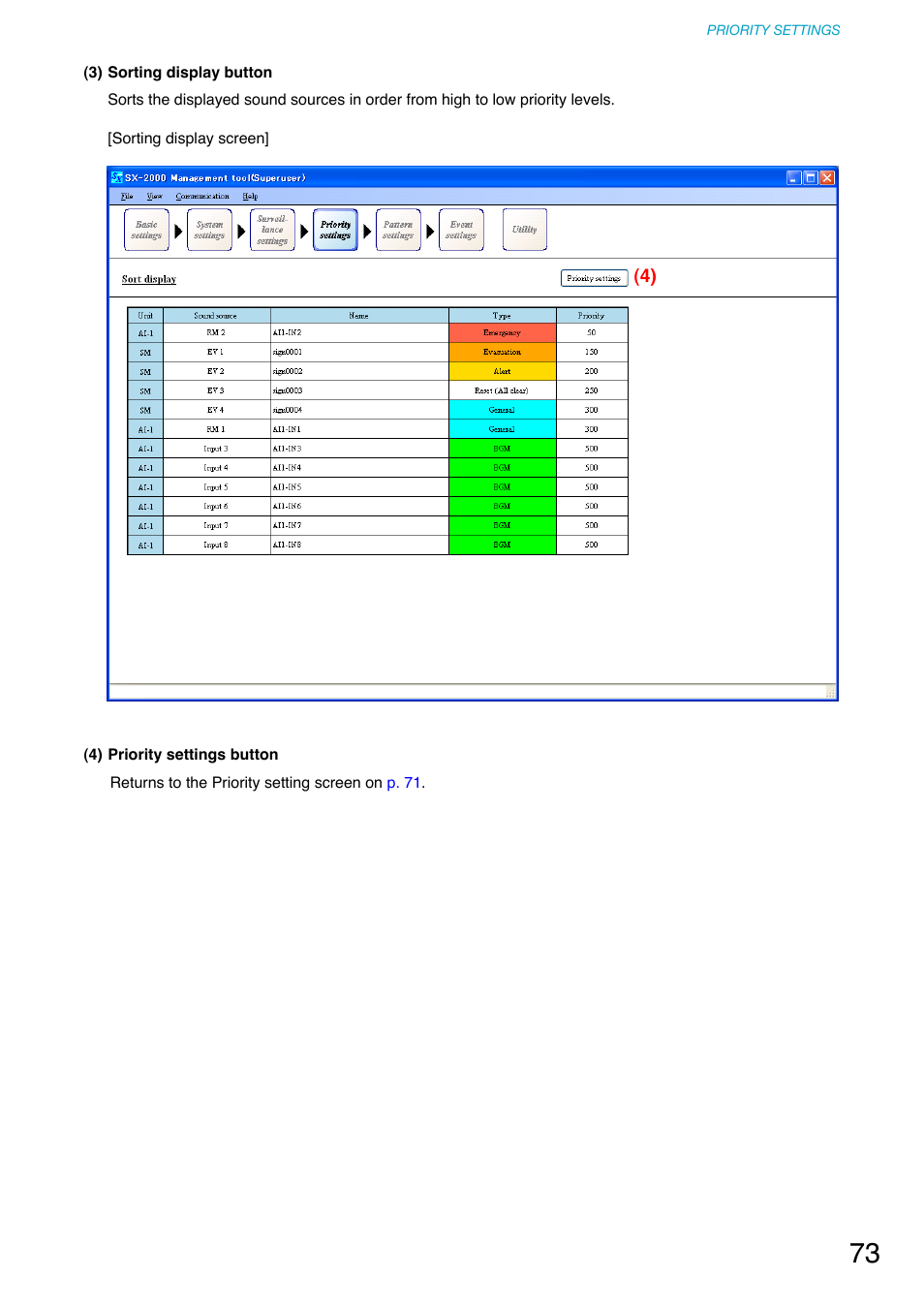The image size is (924, 1309).
Task: Select the AI1-IN5 name cell
Action: pyautogui.click(x=359, y=487)
